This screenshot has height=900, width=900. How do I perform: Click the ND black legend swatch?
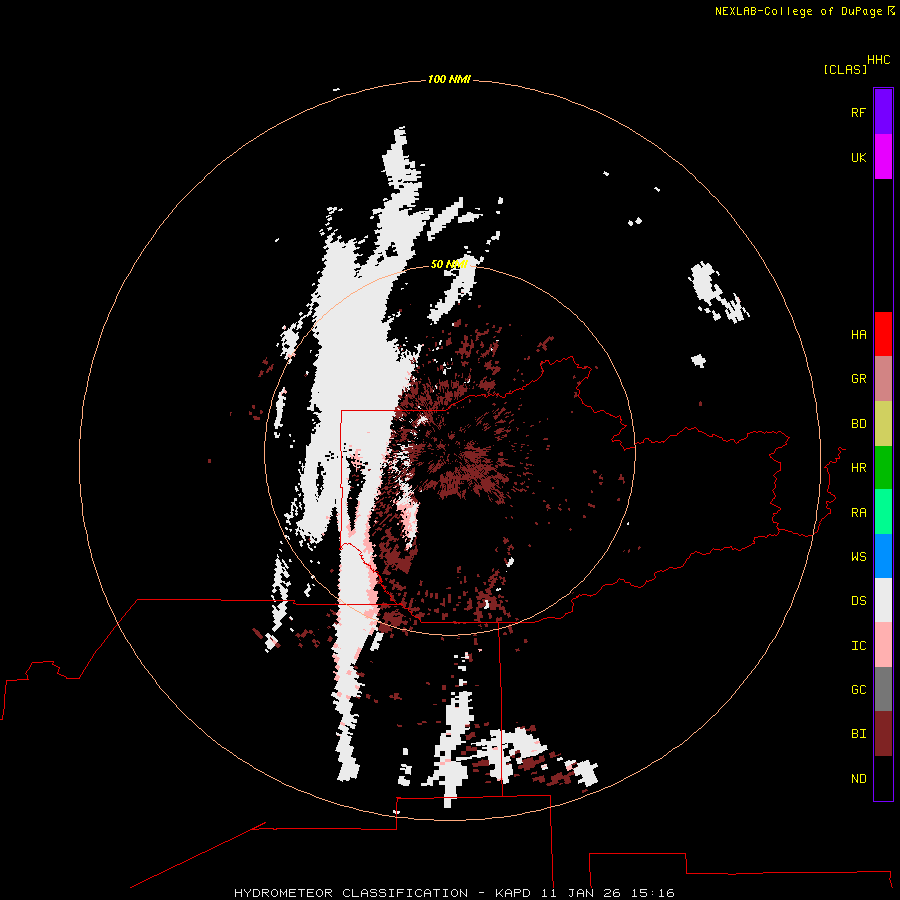pos(883,778)
